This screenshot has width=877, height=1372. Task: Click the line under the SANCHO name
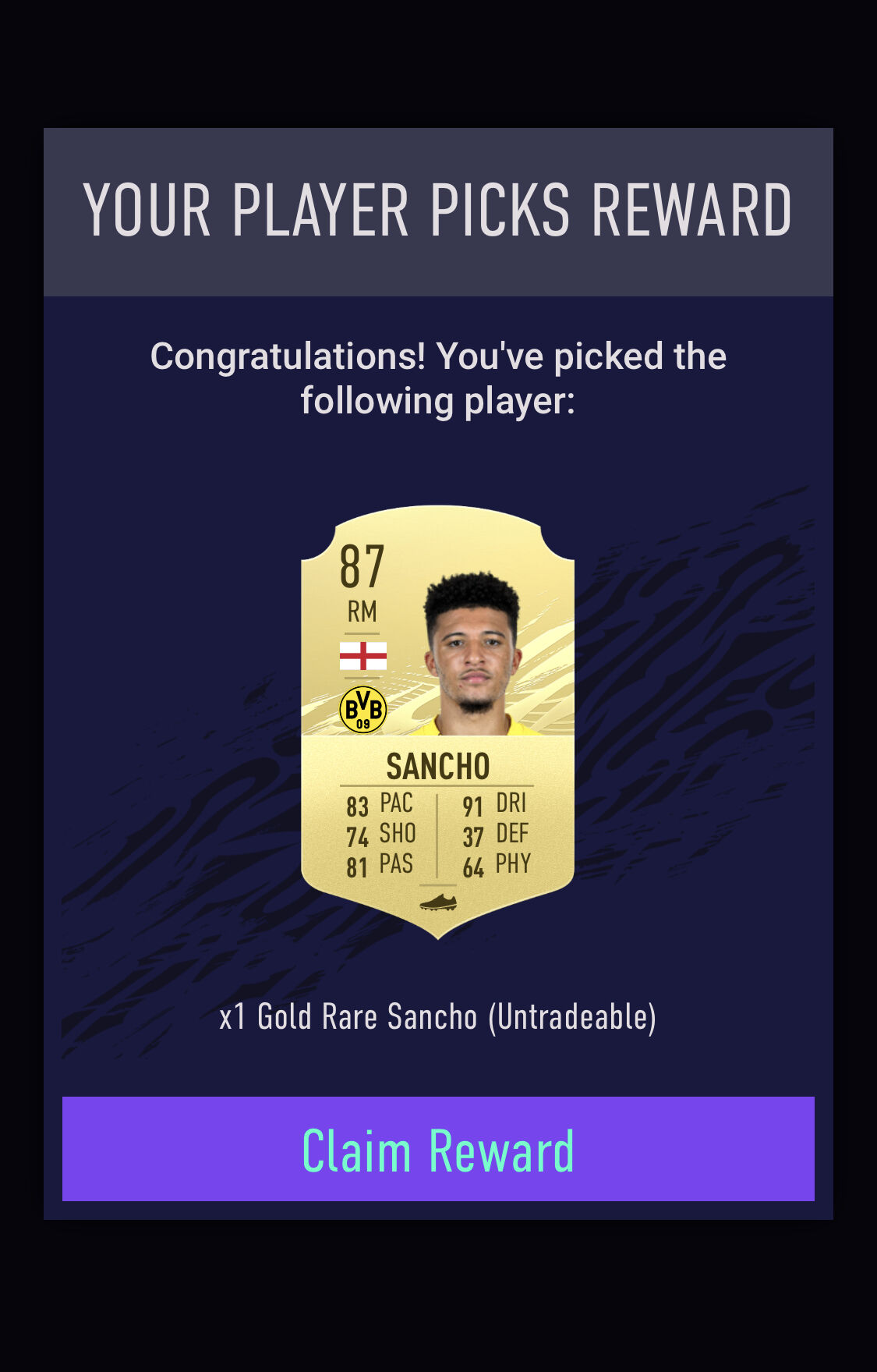click(437, 785)
